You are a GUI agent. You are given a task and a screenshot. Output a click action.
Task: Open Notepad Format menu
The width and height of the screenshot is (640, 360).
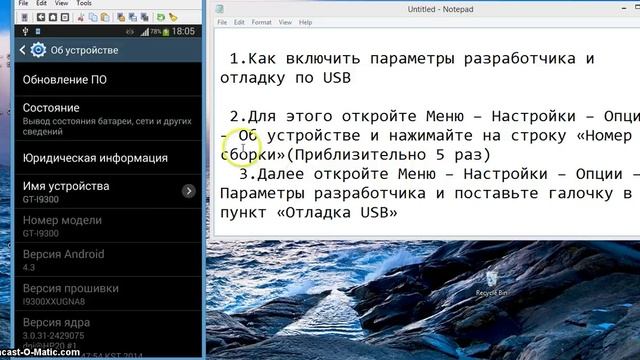pyautogui.click(x=262, y=22)
